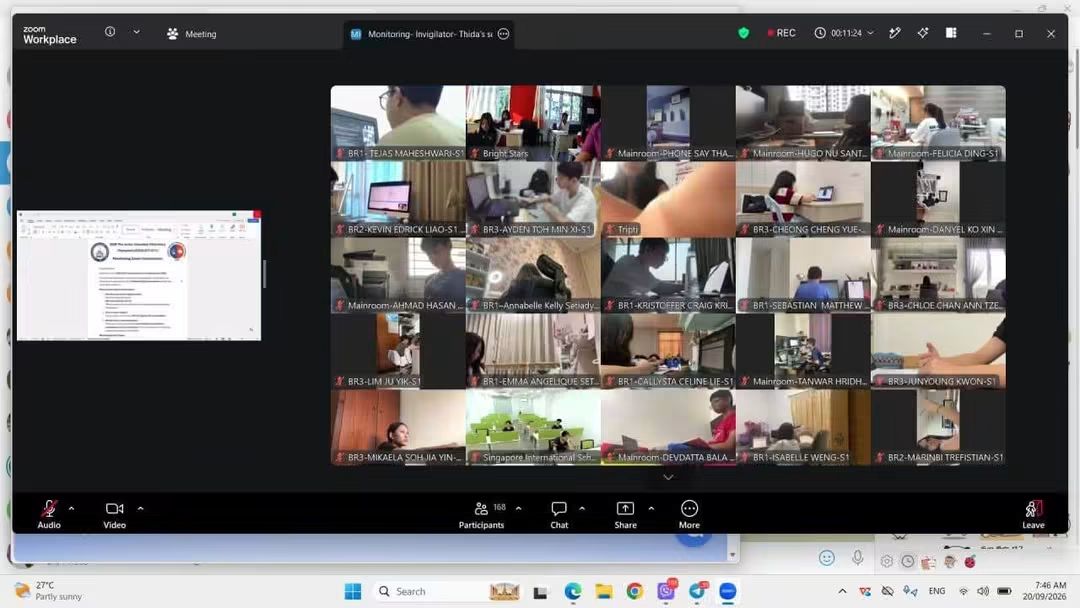
Task: Select the Bright Stars video tile
Action: click(x=533, y=123)
